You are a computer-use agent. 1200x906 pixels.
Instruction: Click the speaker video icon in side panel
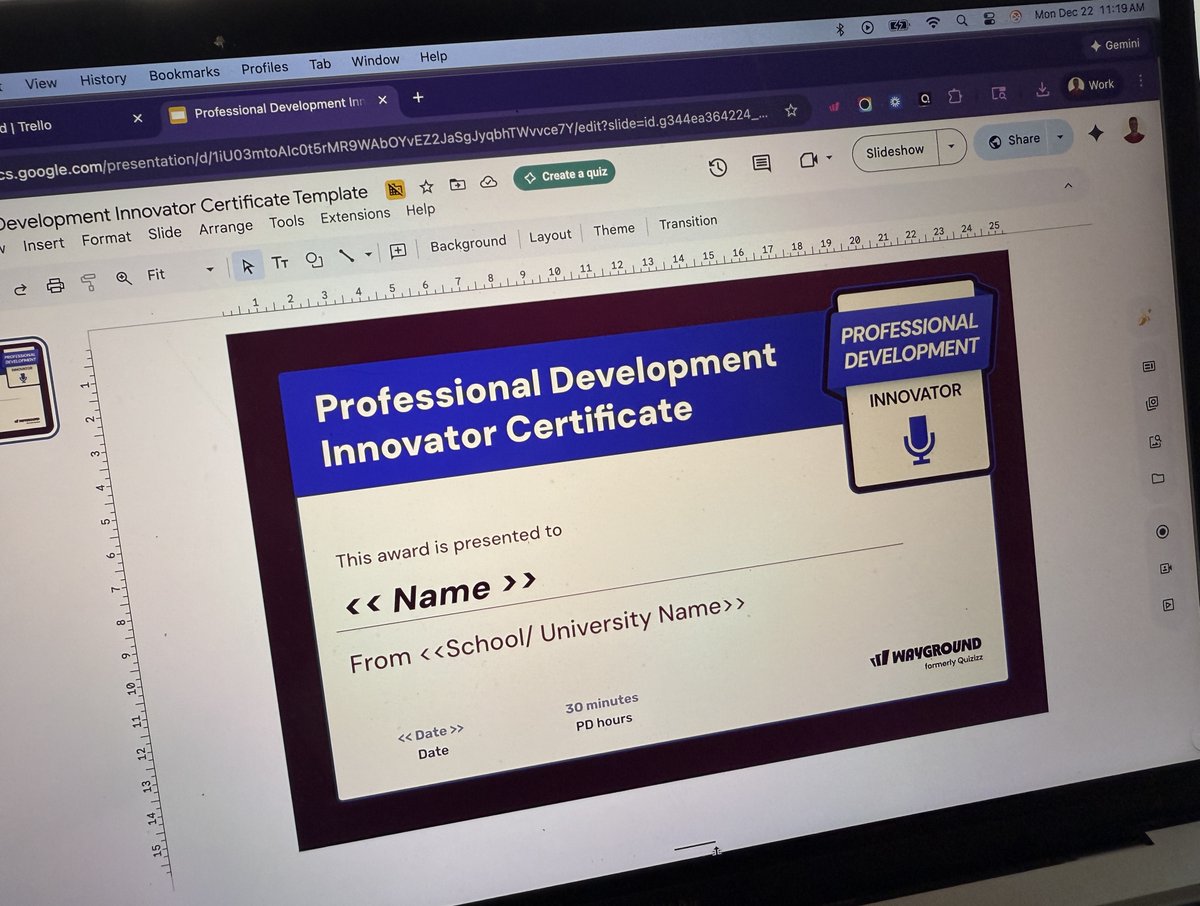point(1165,568)
